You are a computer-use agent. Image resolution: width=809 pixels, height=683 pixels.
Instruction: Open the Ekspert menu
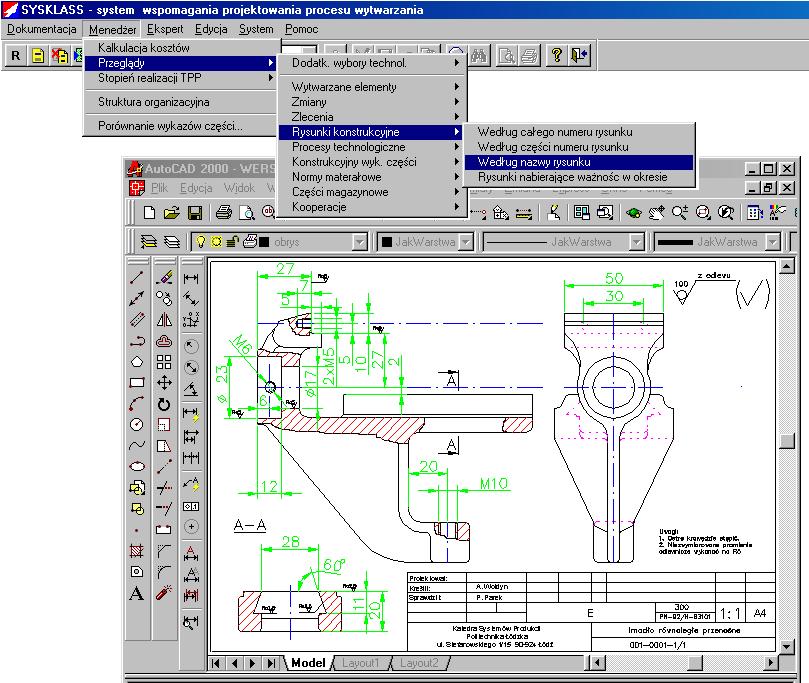tap(165, 29)
